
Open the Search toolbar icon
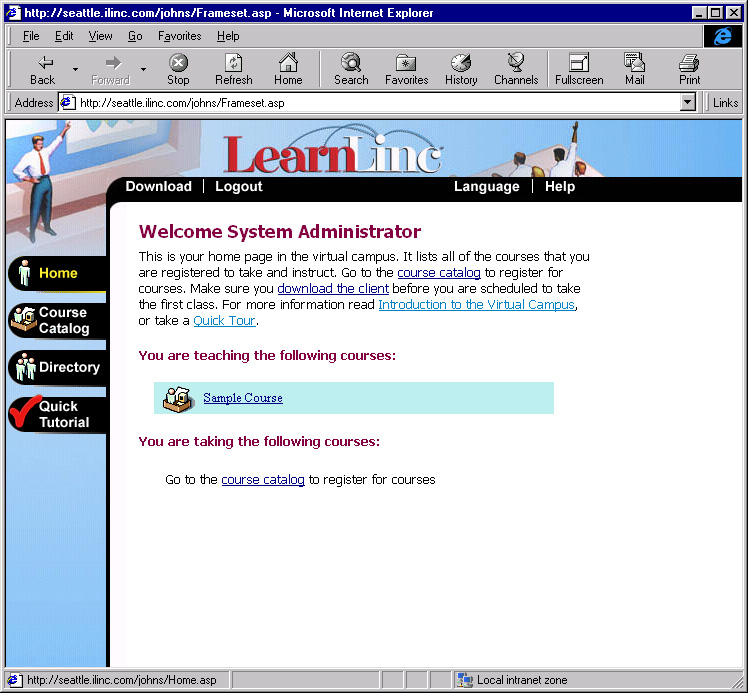click(351, 62)
